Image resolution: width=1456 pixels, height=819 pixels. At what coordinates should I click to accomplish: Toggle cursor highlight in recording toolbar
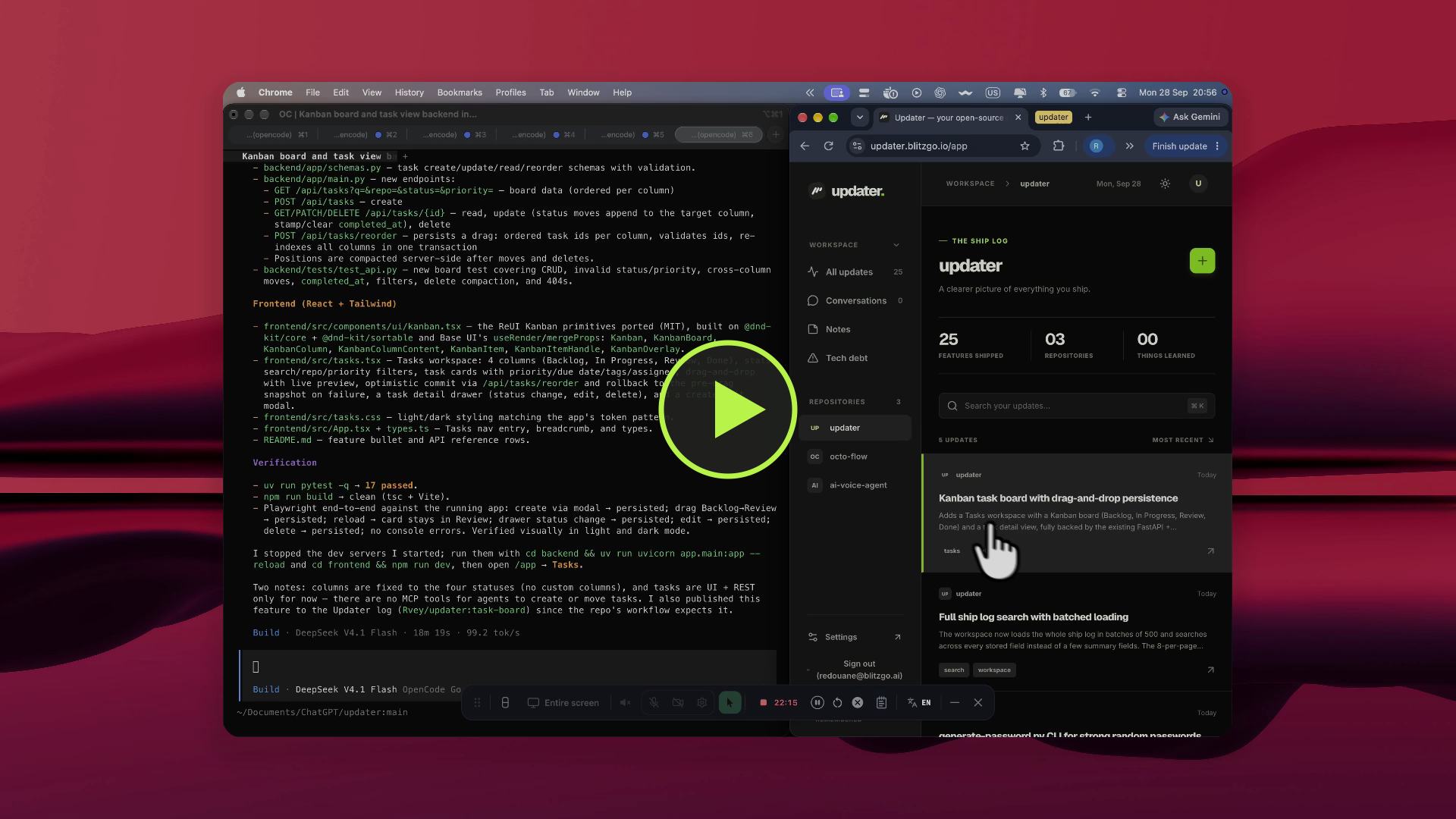pyautogui.click(x=730, y=703)
